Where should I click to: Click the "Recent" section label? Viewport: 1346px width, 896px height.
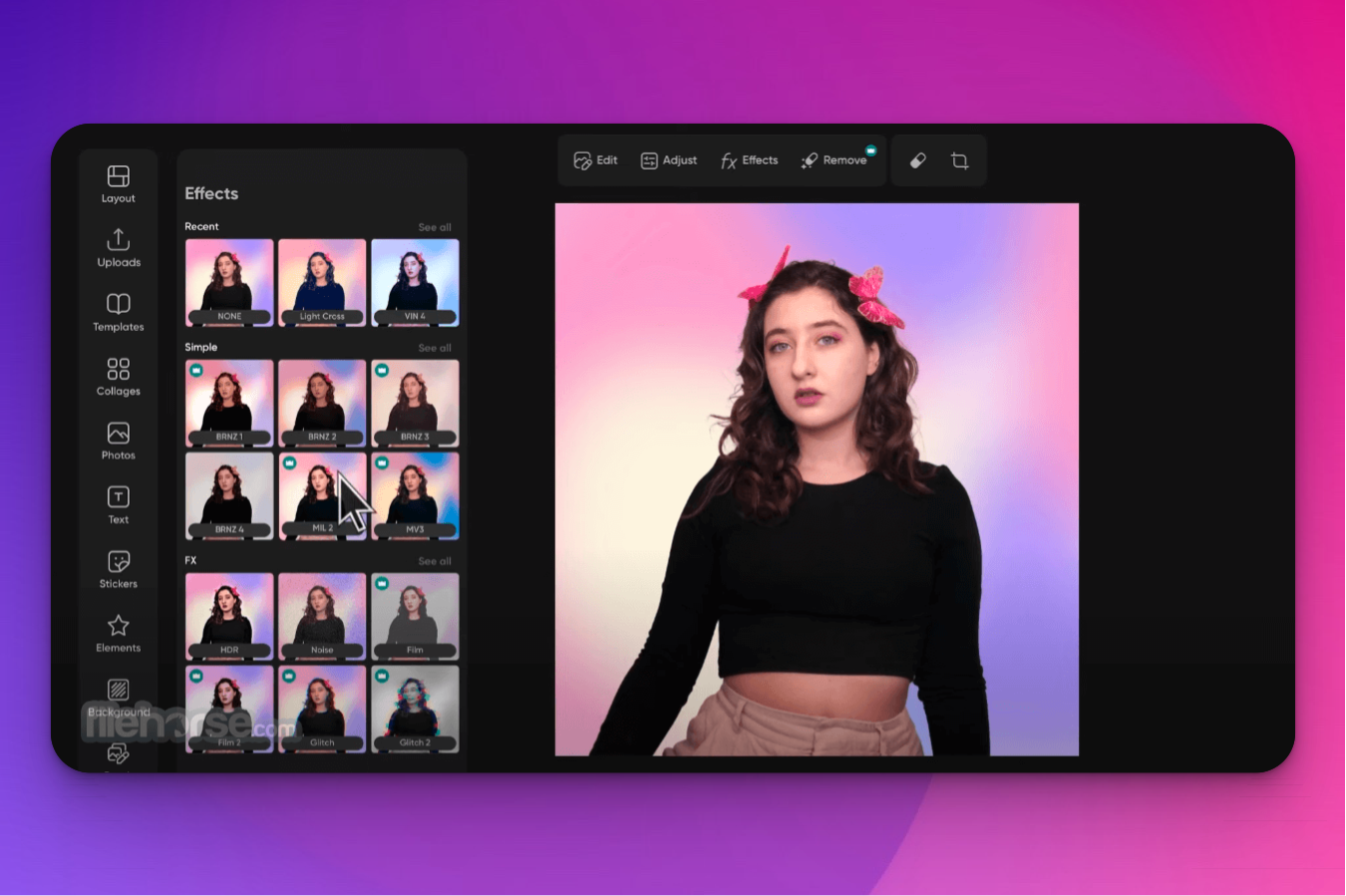tap(201, 226)
